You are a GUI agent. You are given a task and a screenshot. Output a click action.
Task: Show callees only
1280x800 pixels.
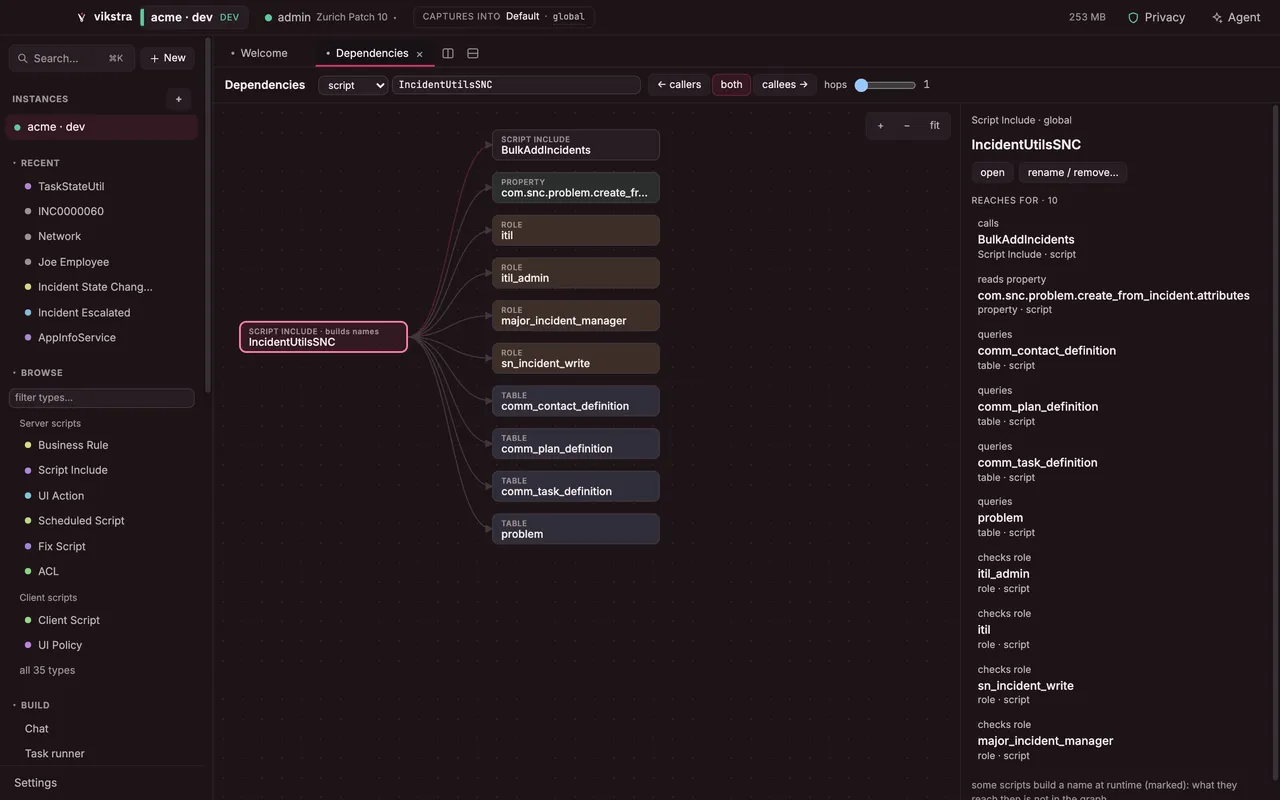click(785, 85)
